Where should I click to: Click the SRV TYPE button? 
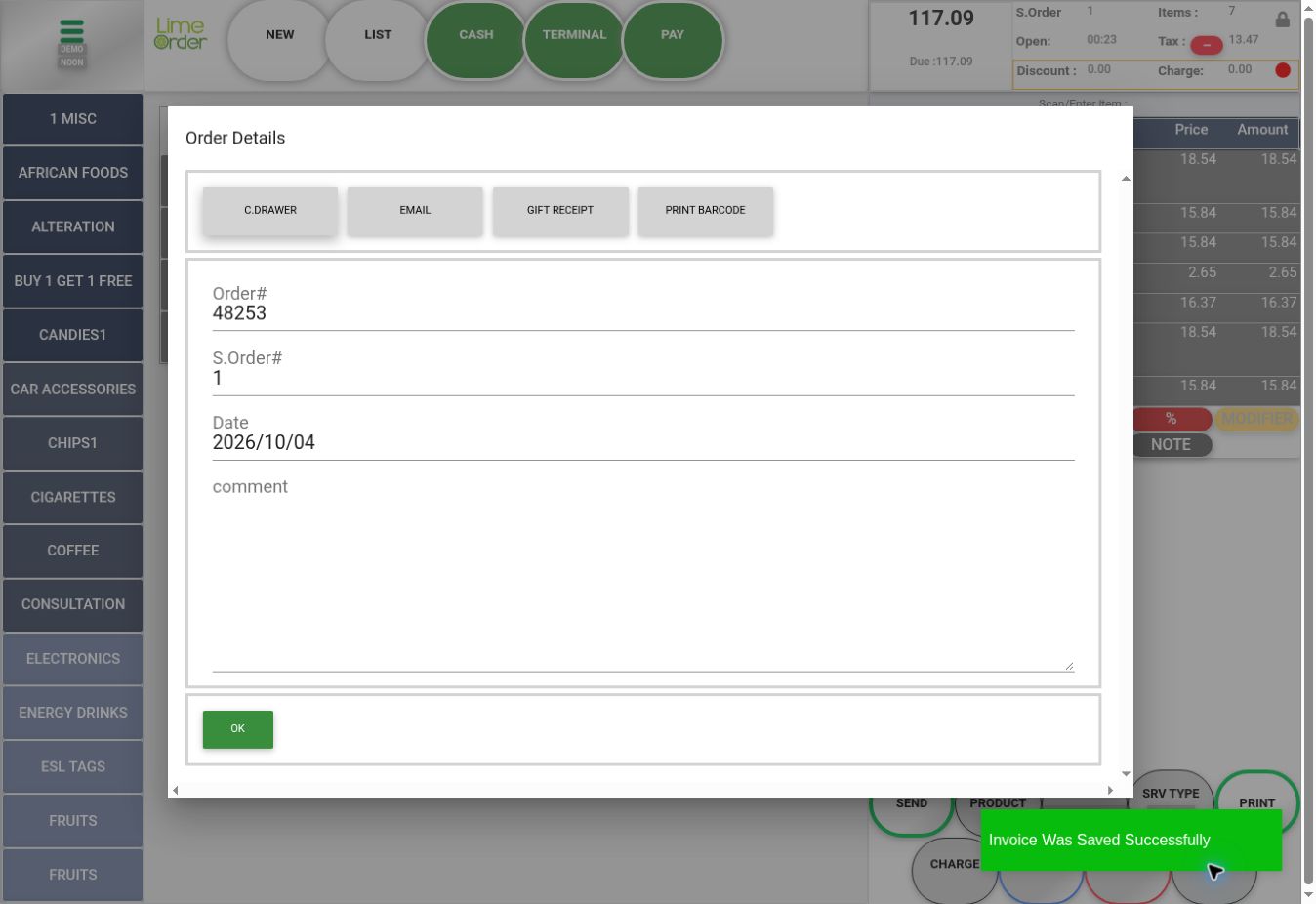(x=1171, y=793)
